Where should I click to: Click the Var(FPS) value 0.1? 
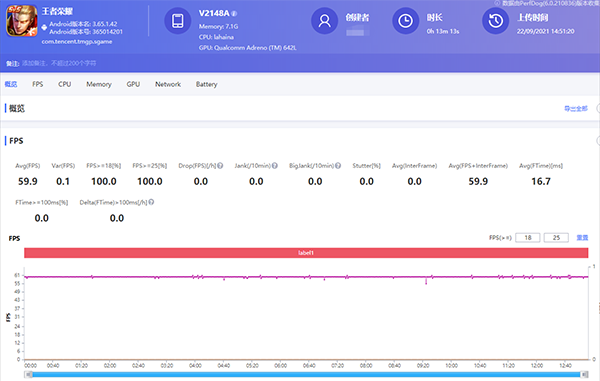point(63,181)
